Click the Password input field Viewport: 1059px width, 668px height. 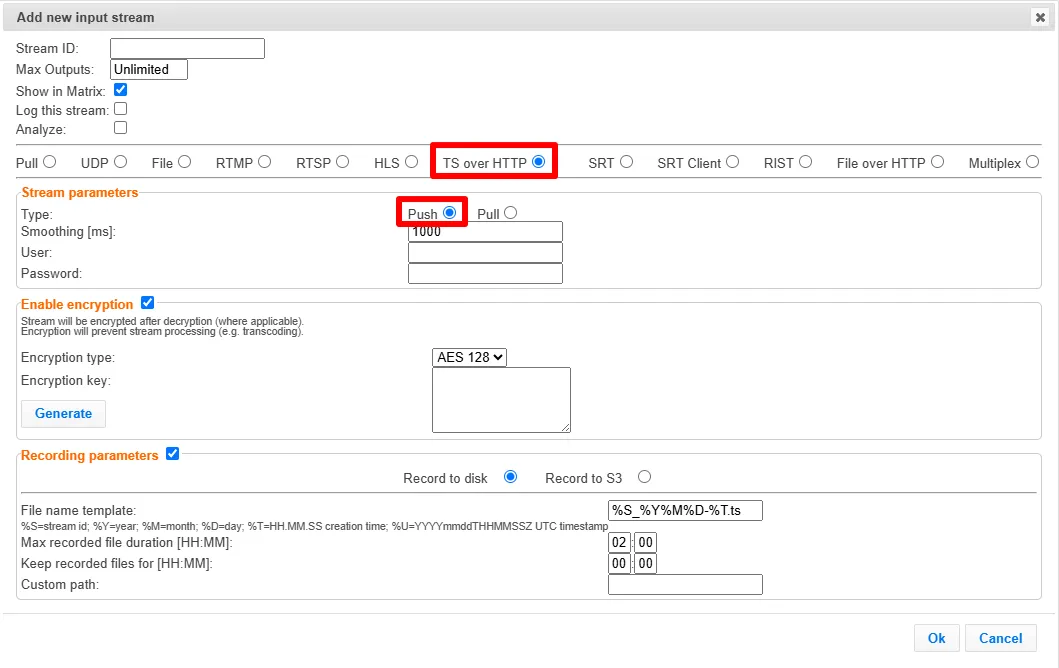tap(485, 274)
